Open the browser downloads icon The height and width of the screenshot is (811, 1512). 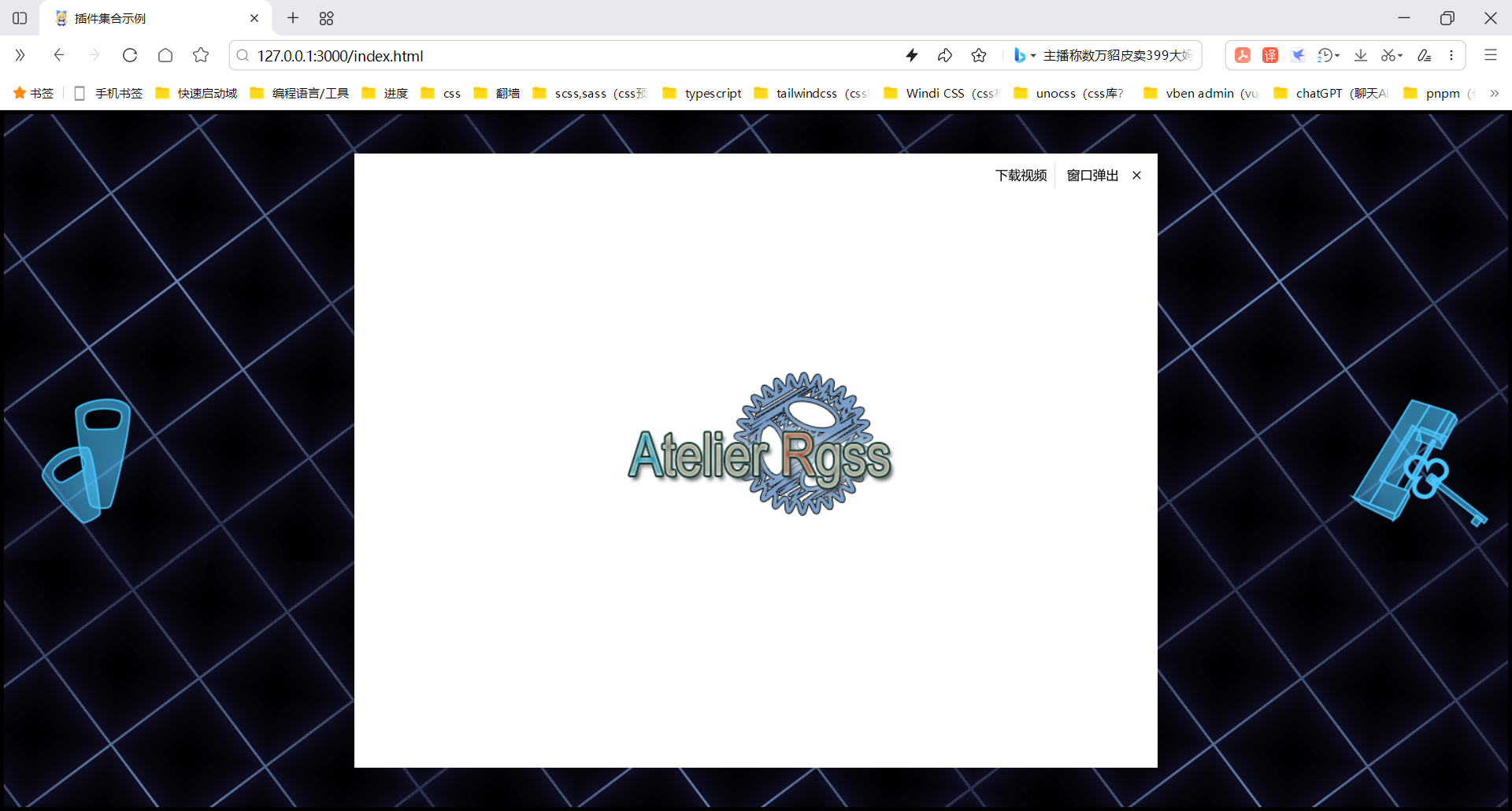point(1360,55)
